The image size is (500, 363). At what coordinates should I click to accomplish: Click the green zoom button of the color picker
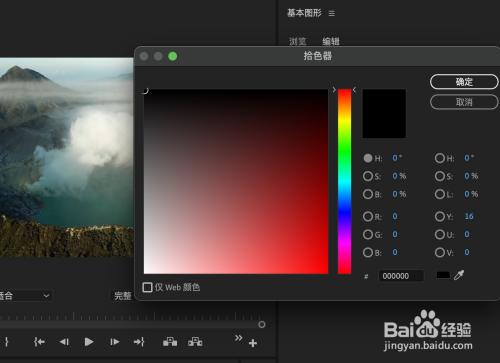click(173, 56)
